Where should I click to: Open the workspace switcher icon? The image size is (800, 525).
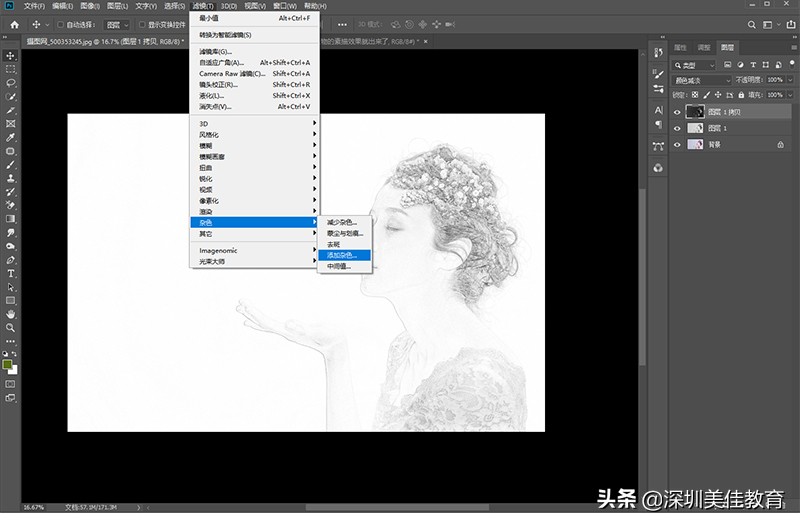(x=767, y=24)
